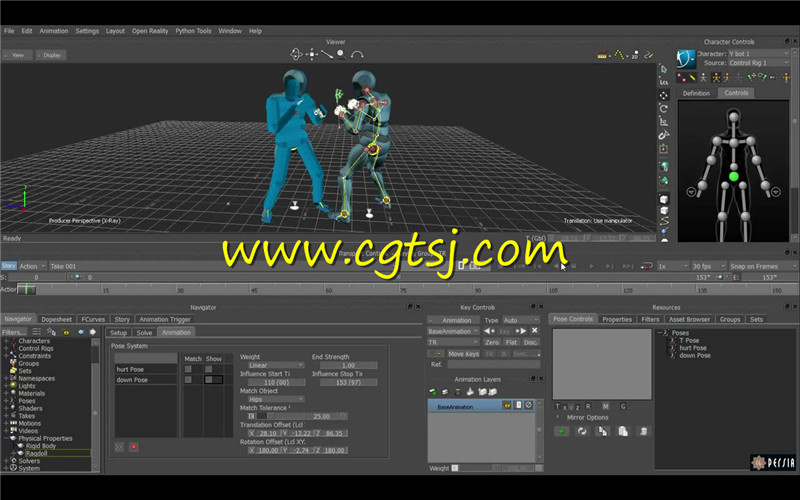This screenshot has height=500, width=800.
Task: Toggle the G option under pose preview
Action: pos(623,407)
